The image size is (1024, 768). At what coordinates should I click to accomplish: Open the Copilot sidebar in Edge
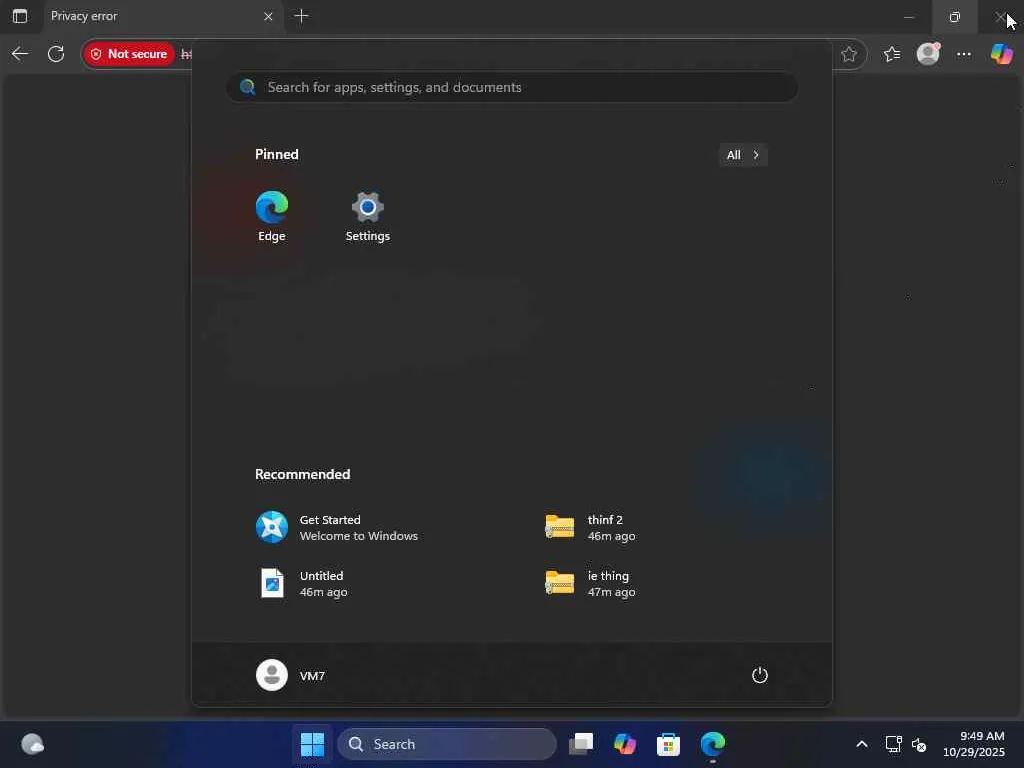pyautogui.click(x=1001, y=54)
